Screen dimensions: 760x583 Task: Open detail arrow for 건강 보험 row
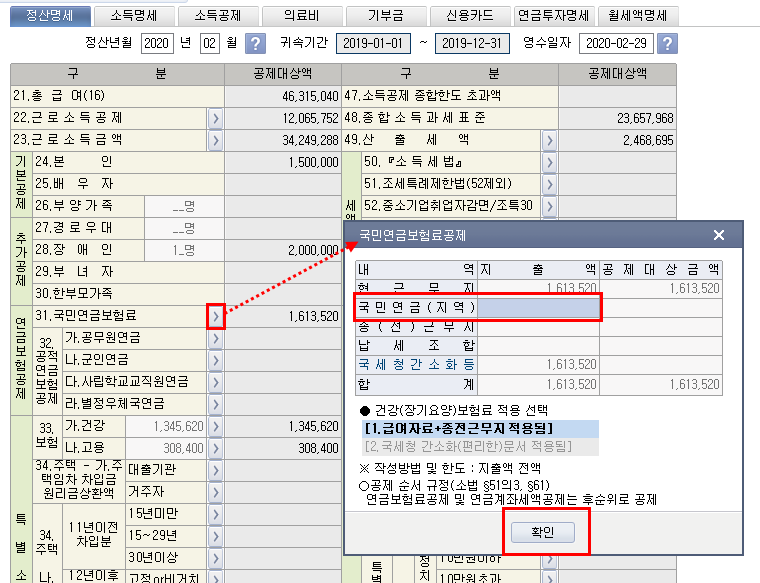tap(216, 427)
